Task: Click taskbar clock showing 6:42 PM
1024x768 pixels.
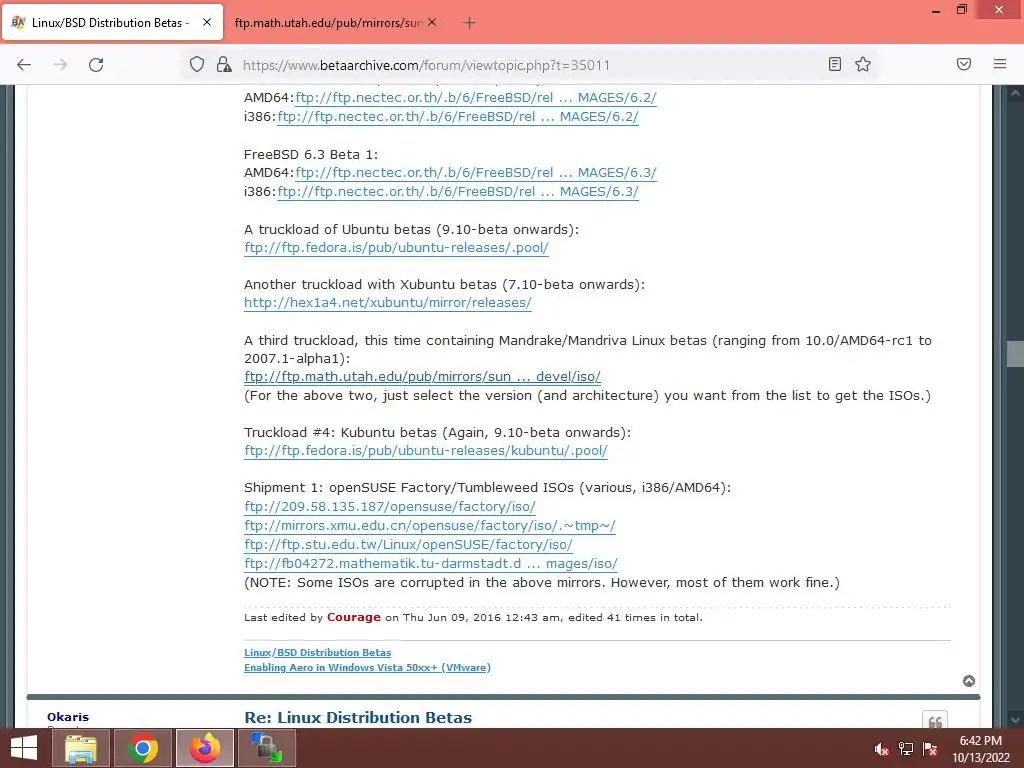Action: click(x=981, y=749)
